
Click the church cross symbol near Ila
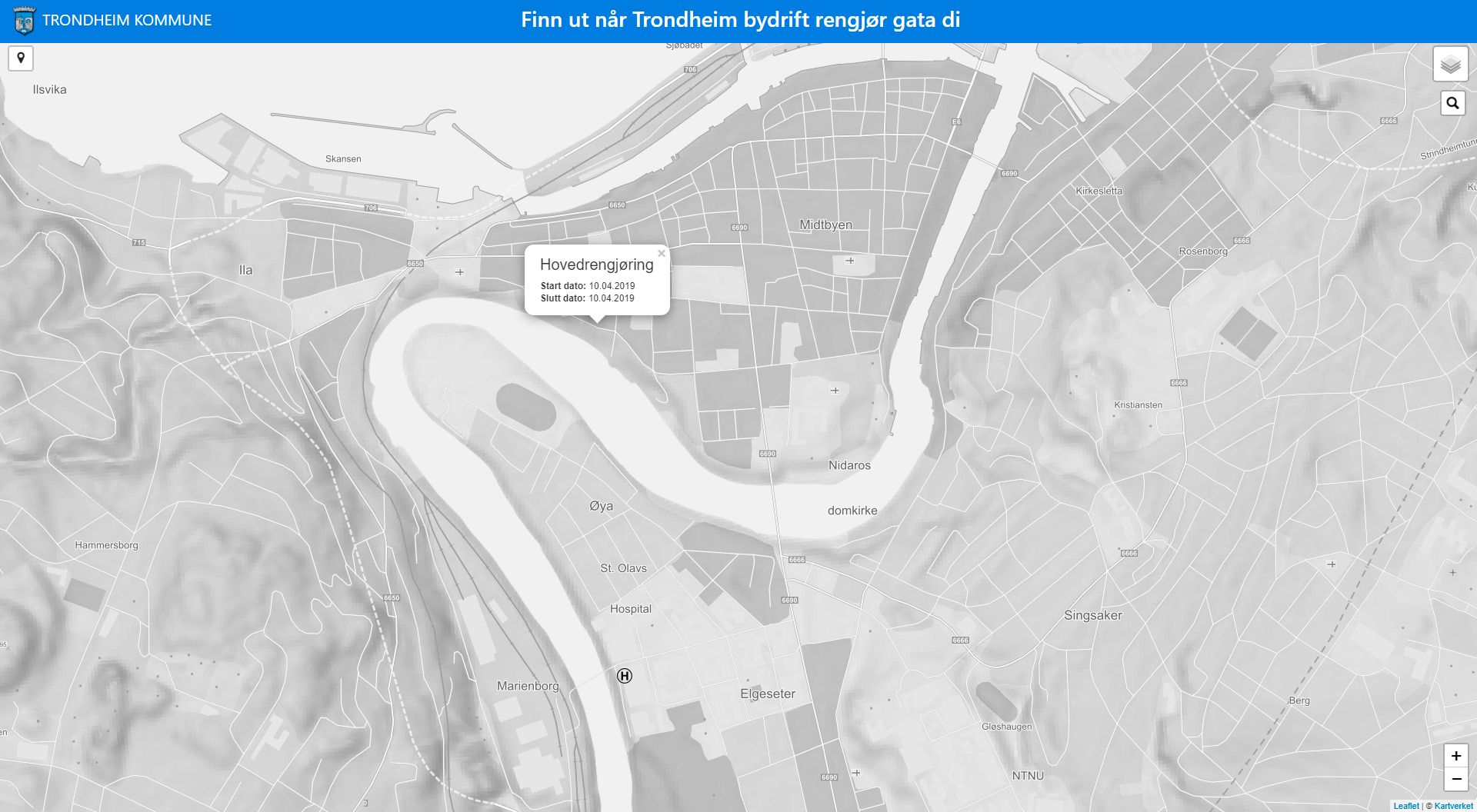point(459,272)
